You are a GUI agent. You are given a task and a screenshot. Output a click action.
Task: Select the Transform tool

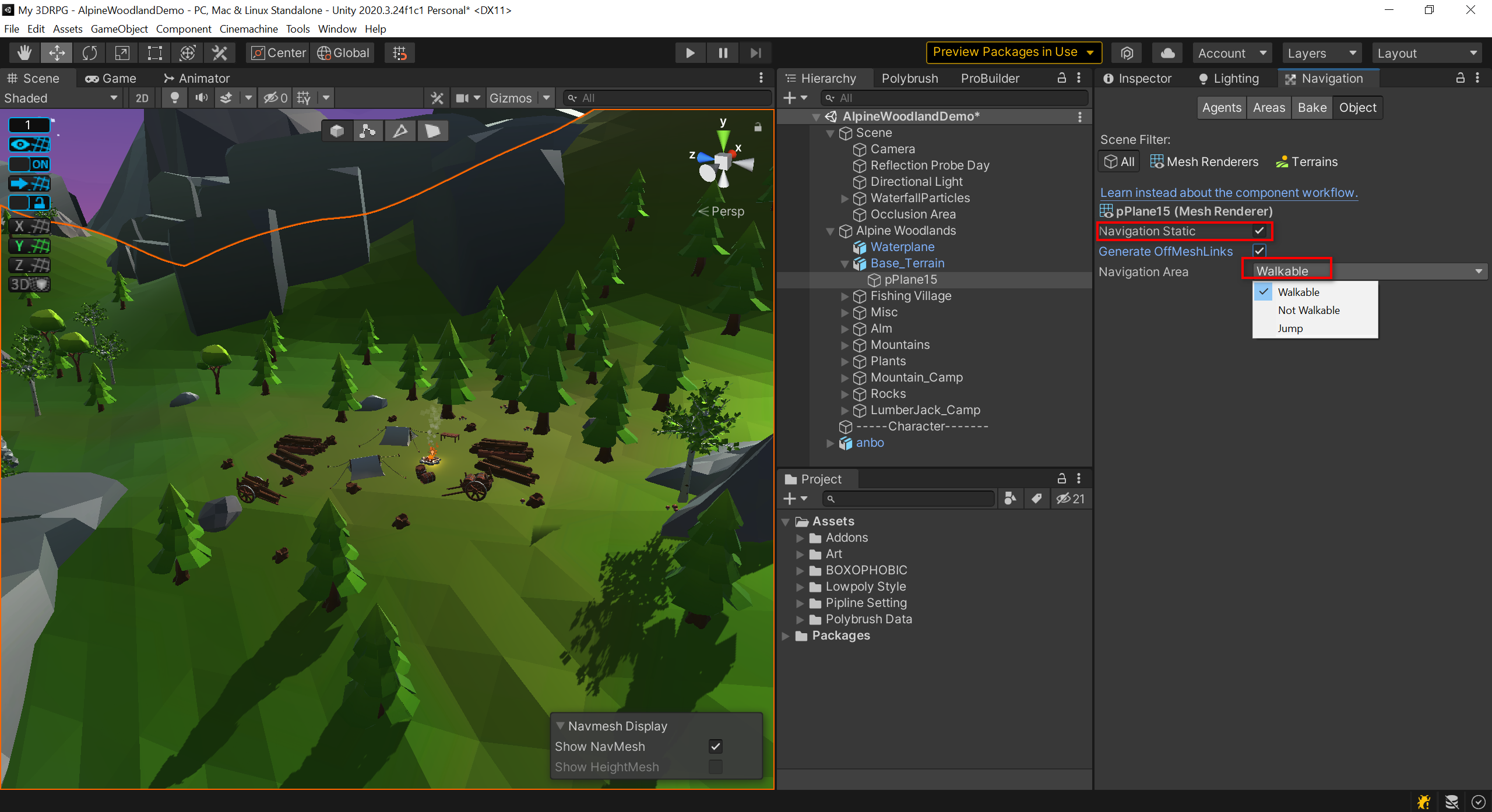tap(187, 53)
